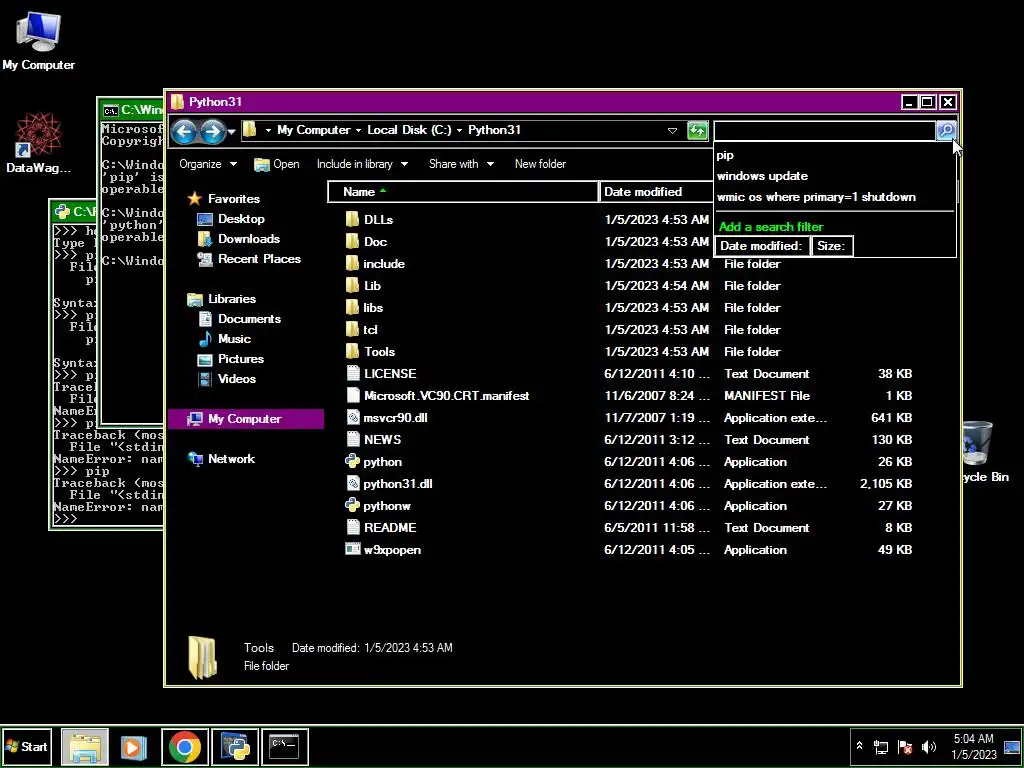Select the pythonw application icon
Viewport: 1024px width, 768px height.
click(353, 505)
